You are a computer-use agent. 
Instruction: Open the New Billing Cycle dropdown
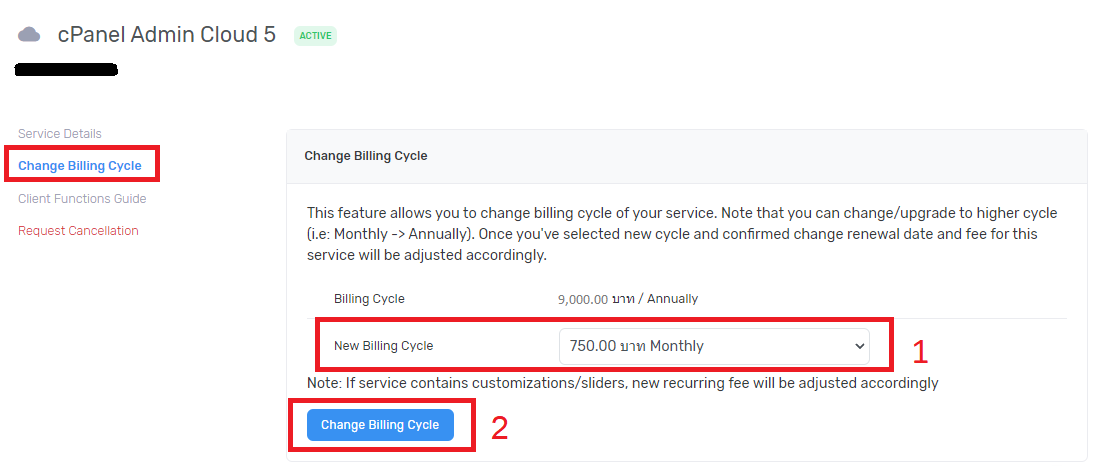click(x=713, y=346)
